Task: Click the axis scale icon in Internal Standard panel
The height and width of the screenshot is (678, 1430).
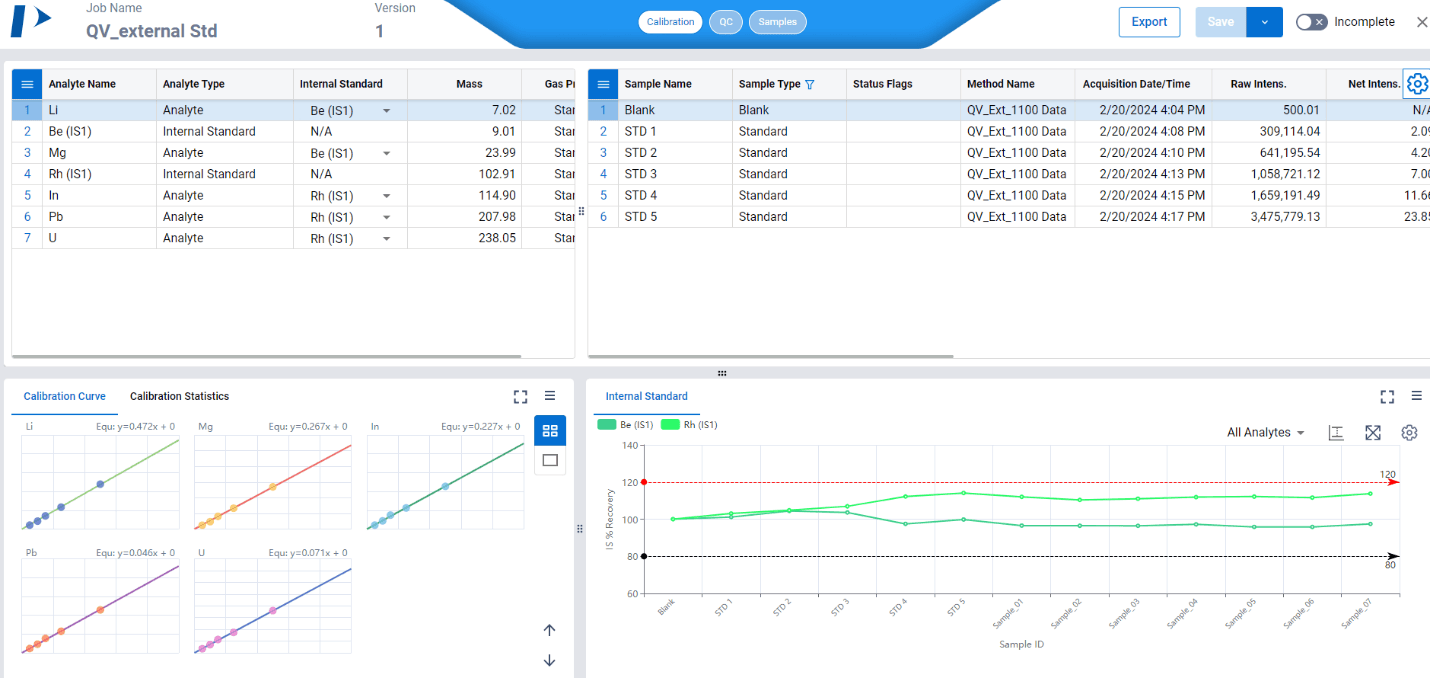Action: [x=1336, y=432]
